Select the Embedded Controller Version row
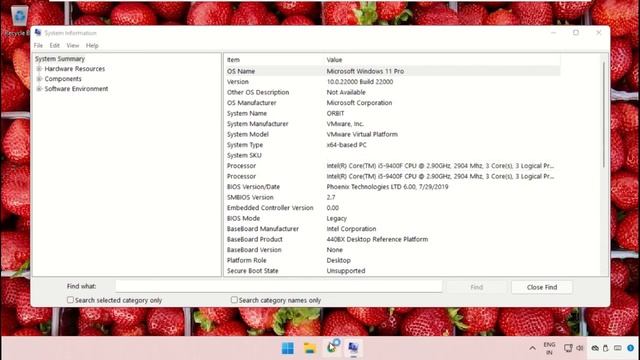The width and height of the screenshot is (640, 360). click(392, 208)
